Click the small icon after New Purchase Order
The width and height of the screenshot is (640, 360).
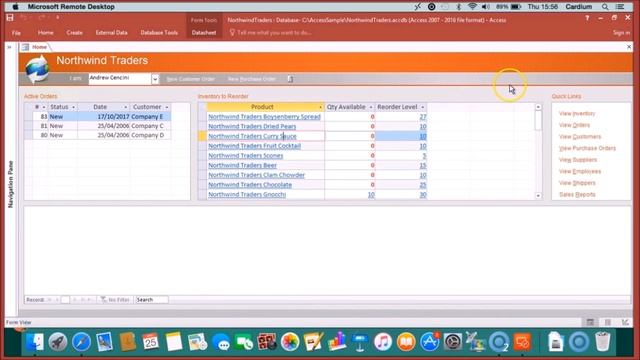pos(290,79)
